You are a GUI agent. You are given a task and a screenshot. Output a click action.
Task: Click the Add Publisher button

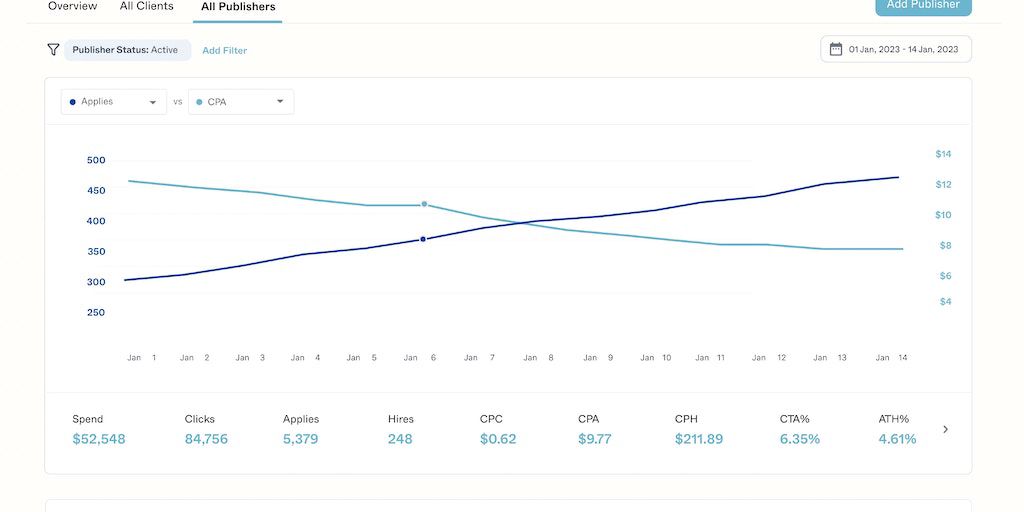pos(922,6)
